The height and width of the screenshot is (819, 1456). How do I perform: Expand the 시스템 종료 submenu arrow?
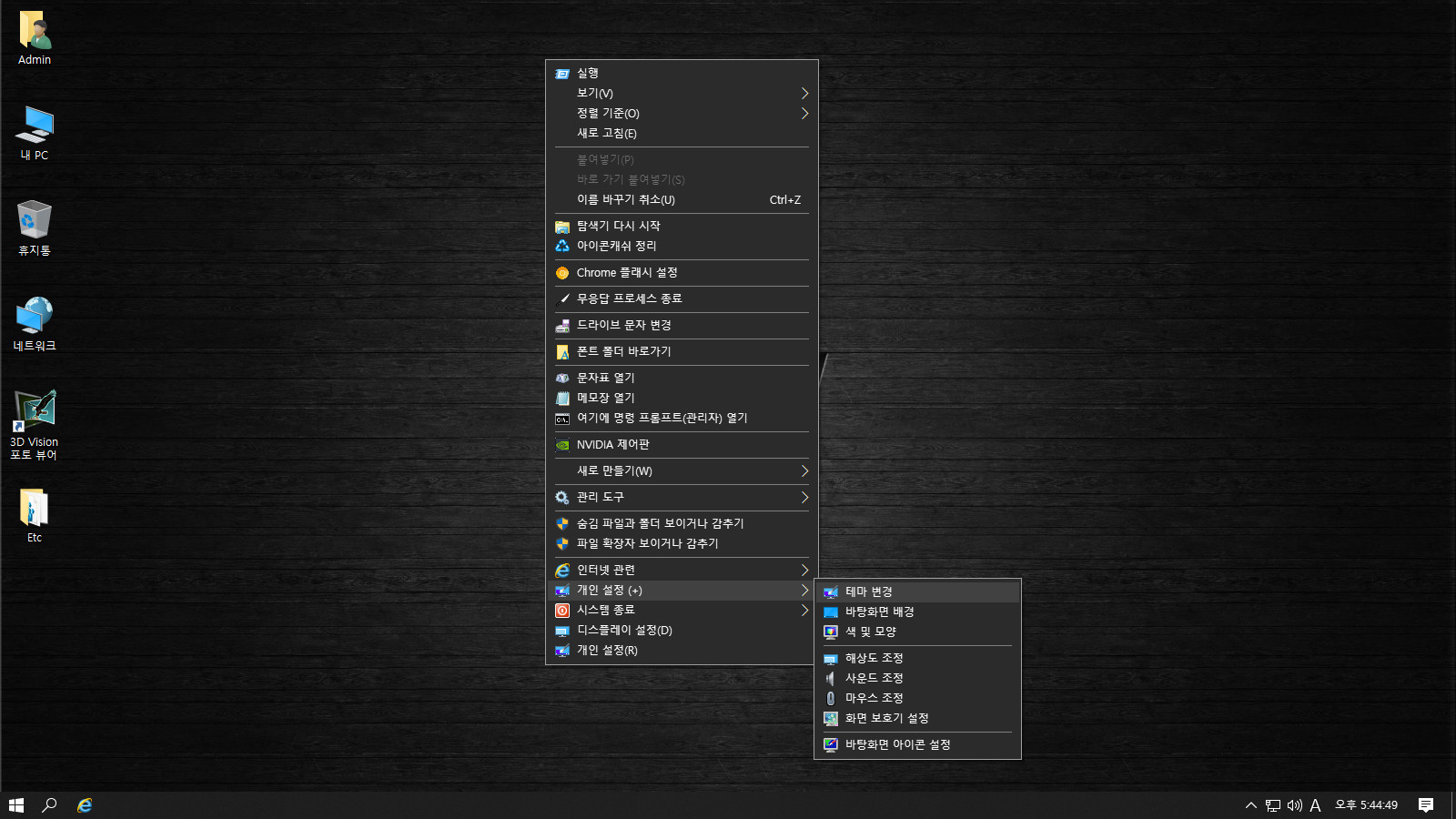(804, 610)
